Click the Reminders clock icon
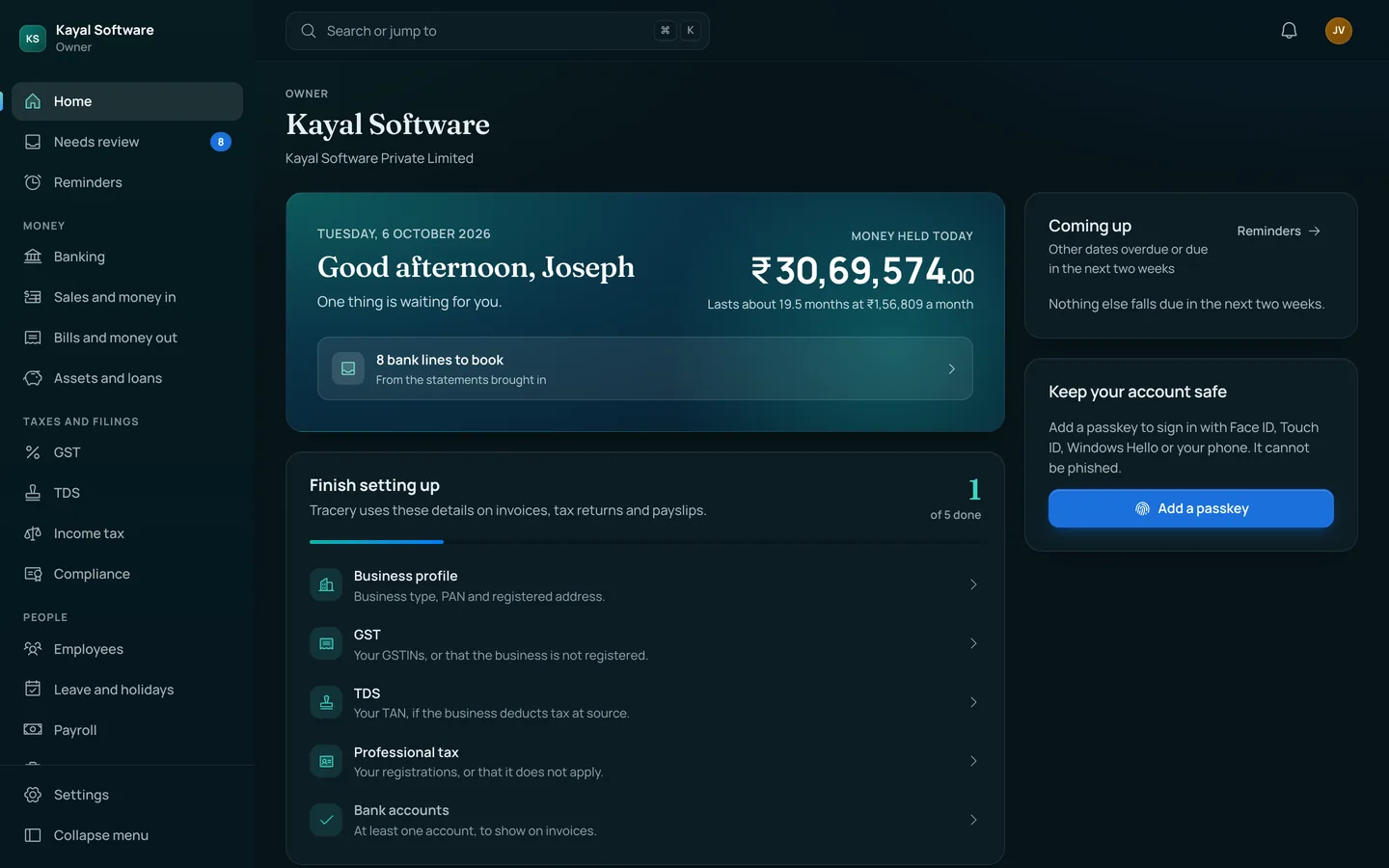Viewport: 1389px width, 868px height. coord(33,182)
